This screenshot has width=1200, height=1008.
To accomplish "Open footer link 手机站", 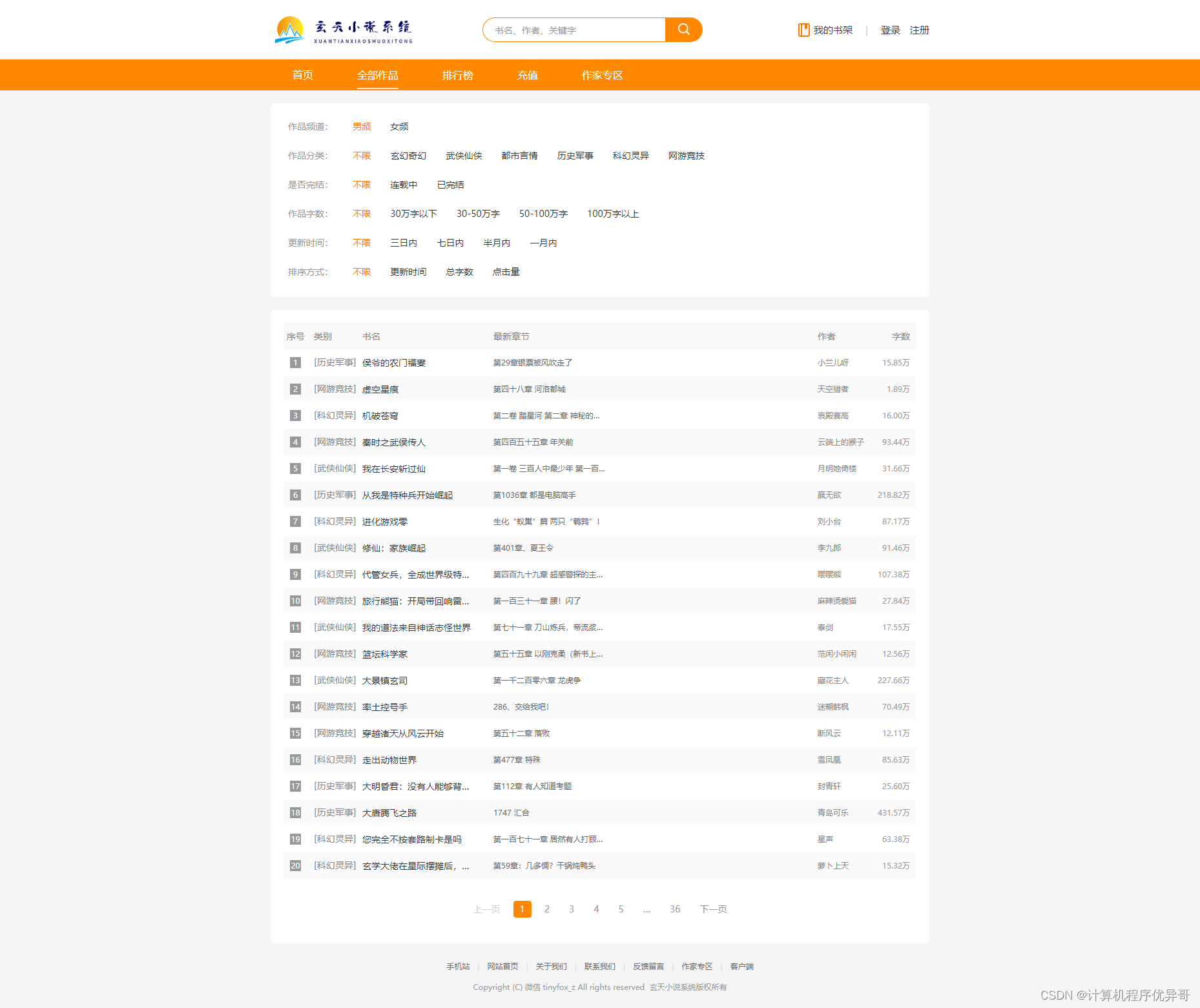I will (x=458, y=967).
